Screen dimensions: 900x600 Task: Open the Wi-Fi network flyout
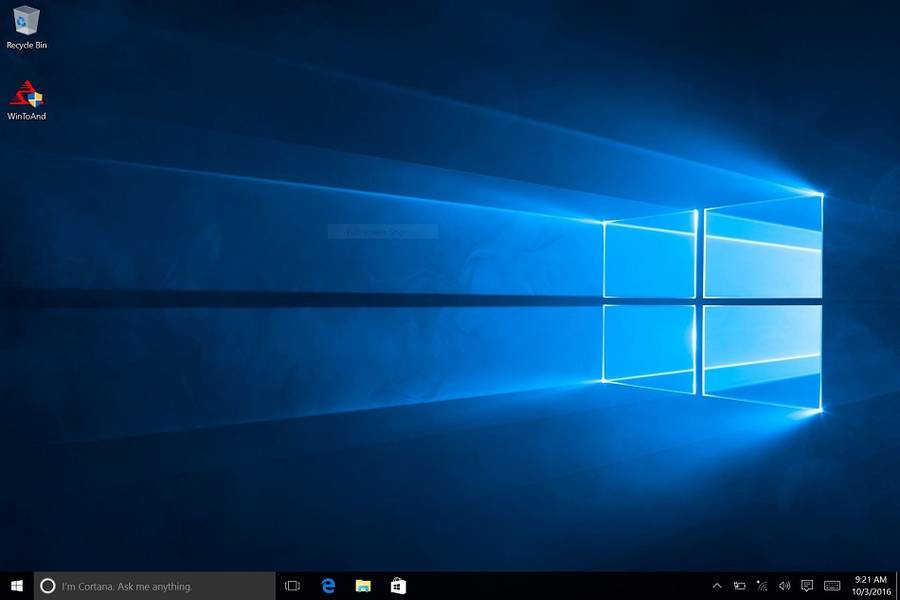(x=762, y=586)
